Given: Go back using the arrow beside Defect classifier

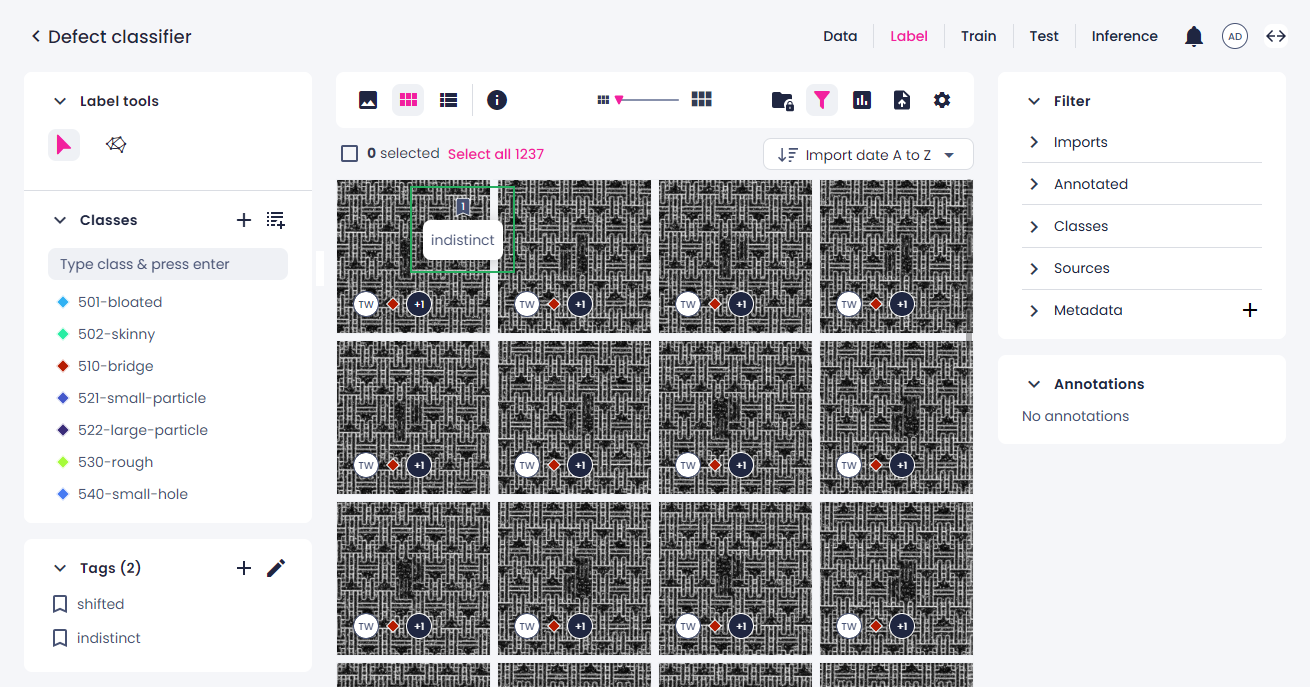Looking at the screenshot, I should click(x=36, y=36).
